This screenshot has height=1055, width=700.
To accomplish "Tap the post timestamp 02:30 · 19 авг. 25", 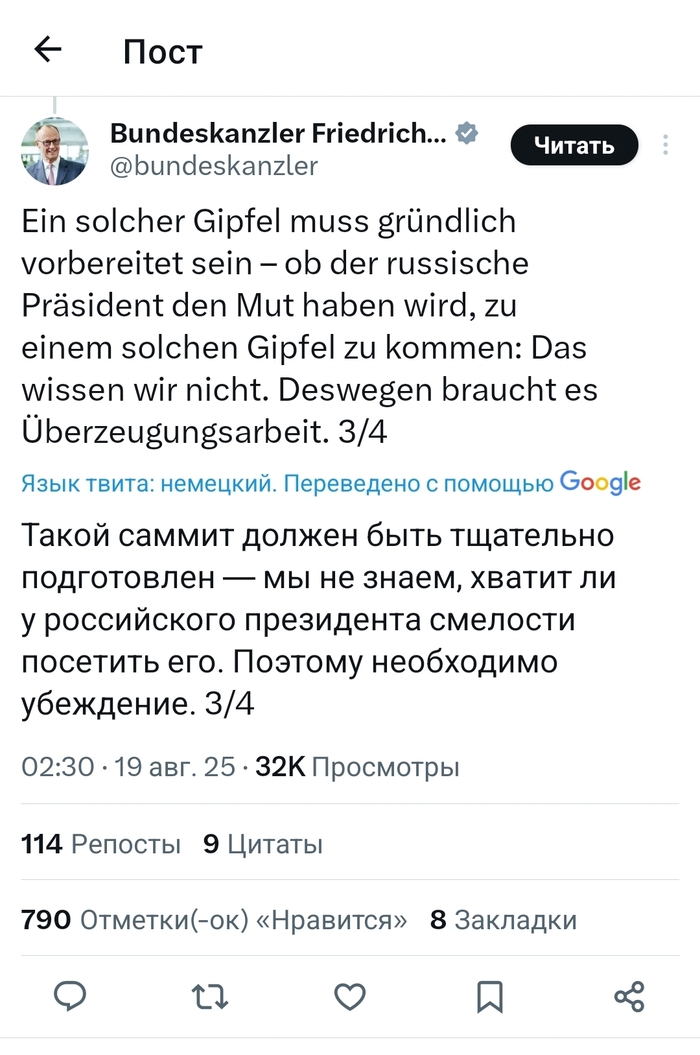I will click(x=128, y=767).
